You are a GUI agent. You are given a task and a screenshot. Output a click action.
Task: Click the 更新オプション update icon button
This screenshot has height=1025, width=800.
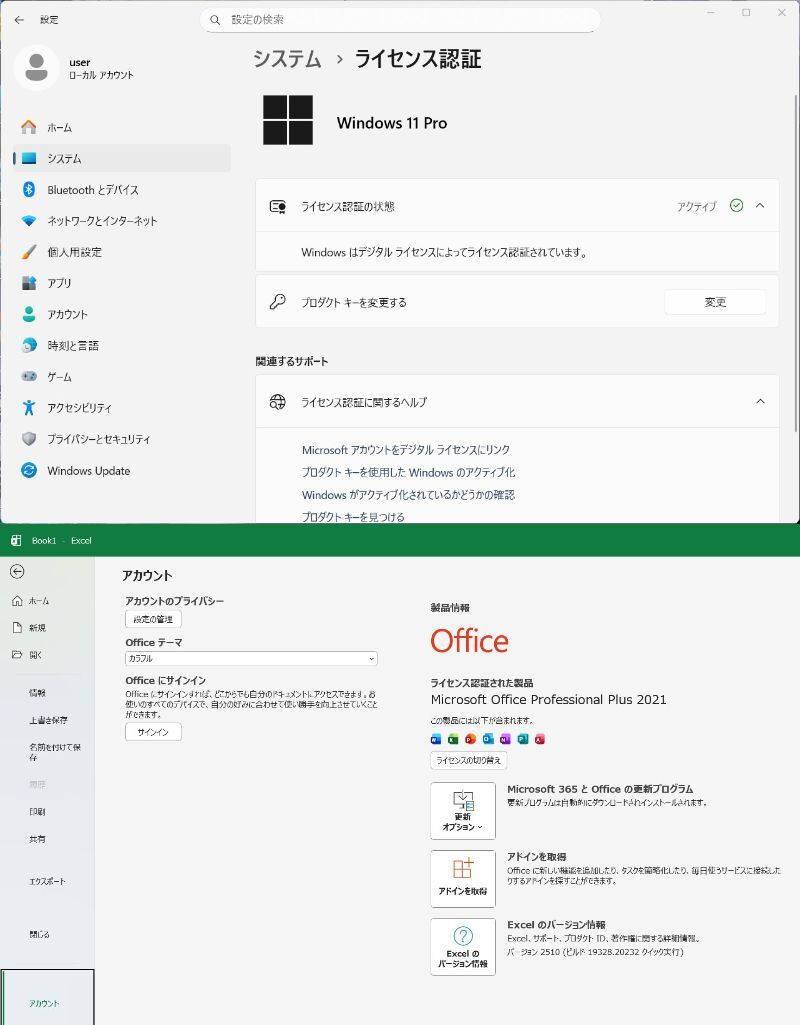pos(462,810)
